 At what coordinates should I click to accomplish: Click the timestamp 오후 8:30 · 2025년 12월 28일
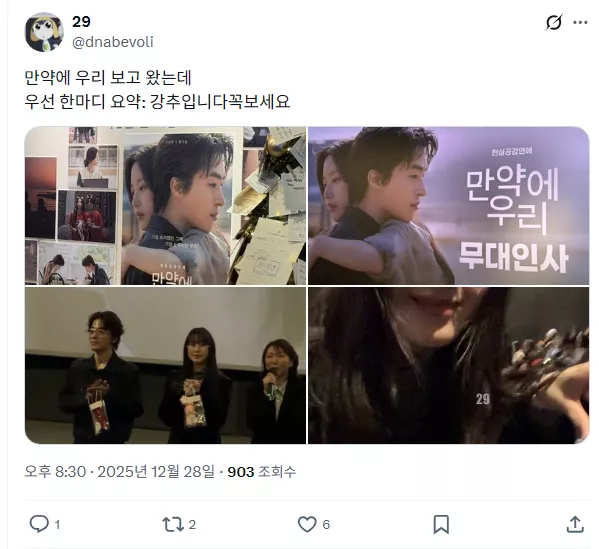pyautogui.click(x=120, y=472)
